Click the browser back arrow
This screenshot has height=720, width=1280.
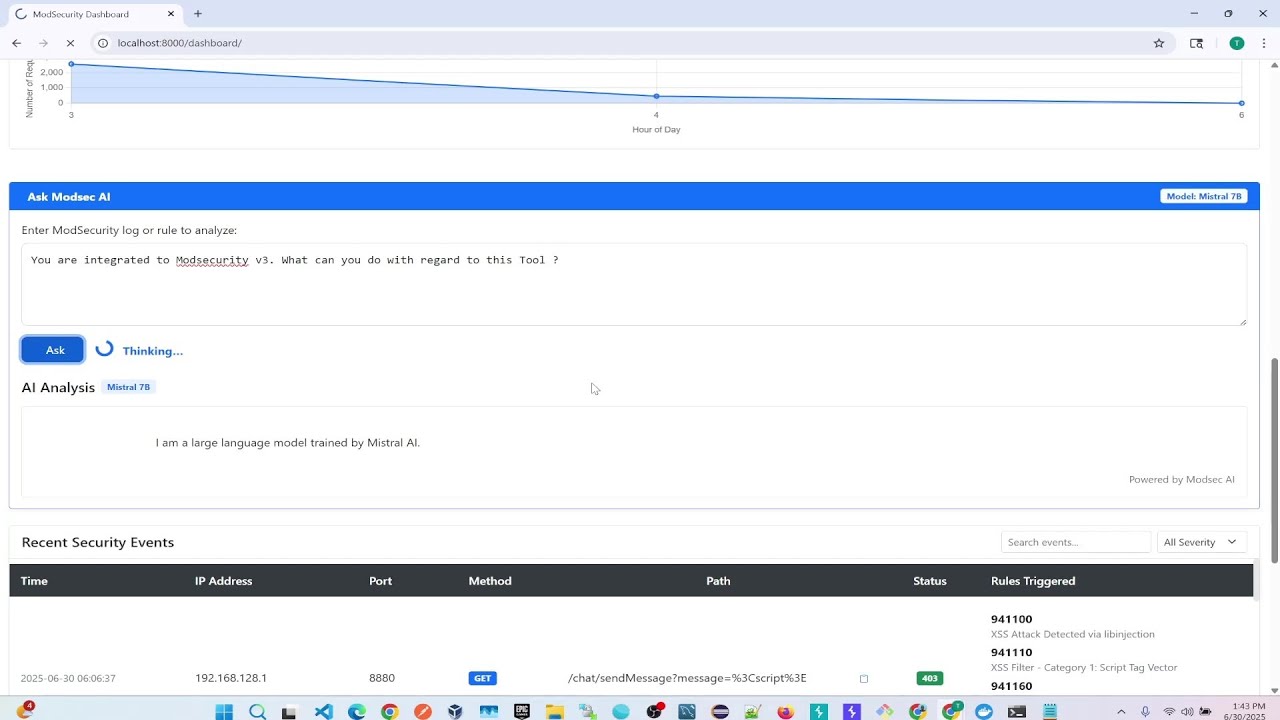pos(16,43)
